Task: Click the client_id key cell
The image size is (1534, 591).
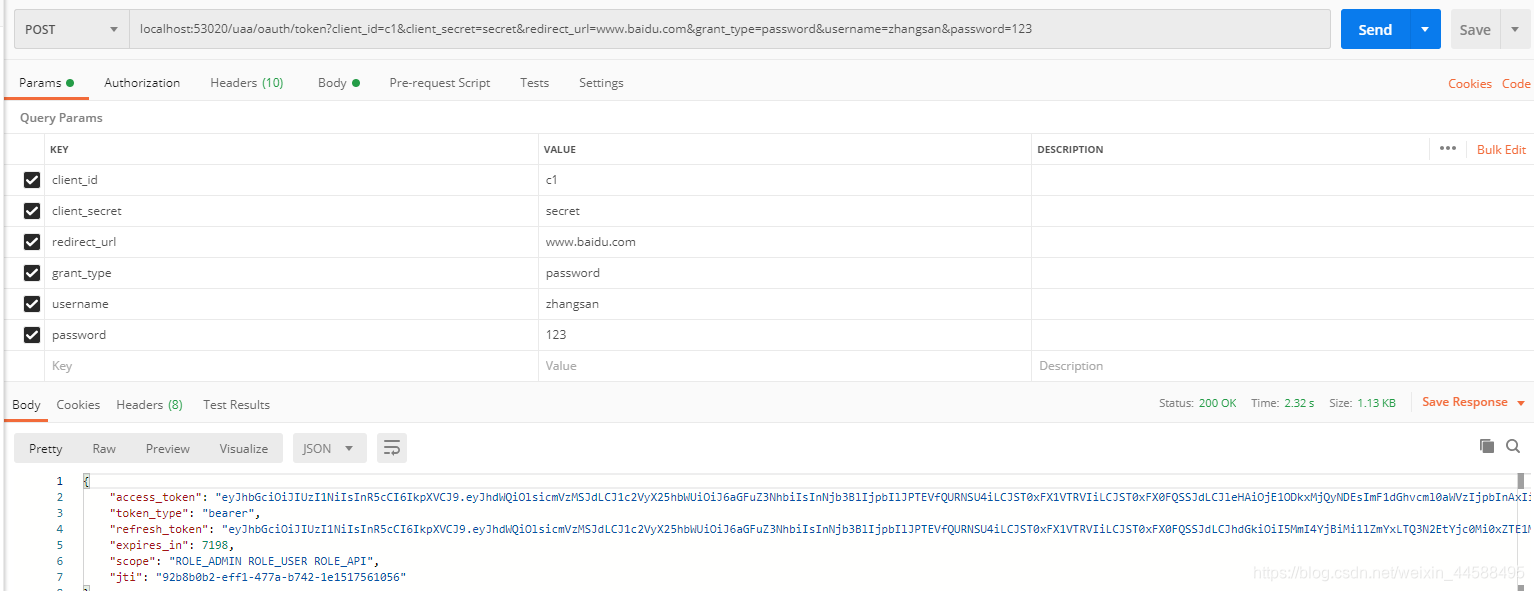Action: coord(291,180)
